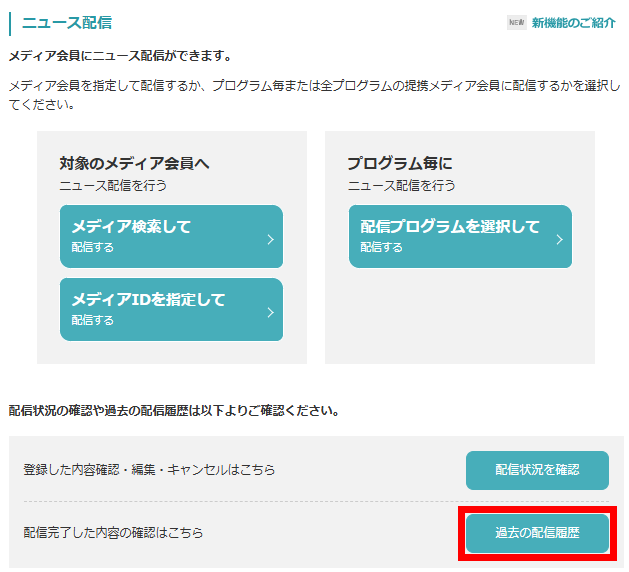
Task: Click the 配信完了した内容の確認はこちら row text
Action: (x=113, y=533)
